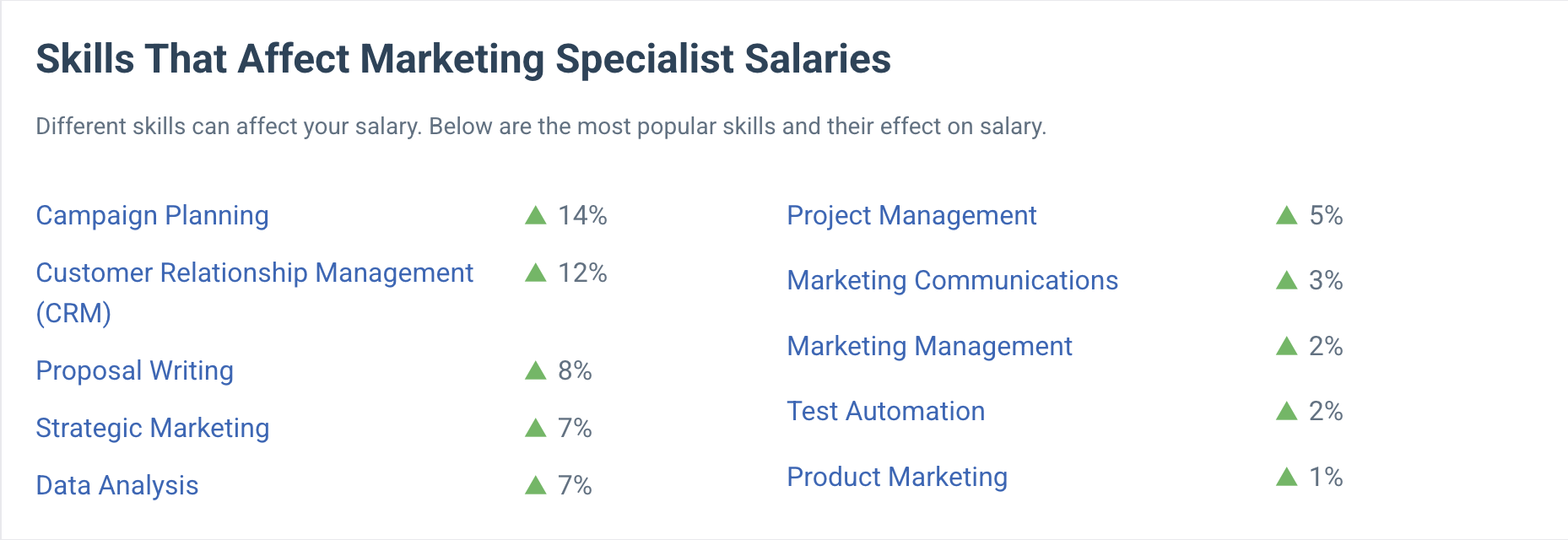This screenshot has height=540, width=1568.
Task: Open the Project Management skill link
Action: point(911,216)
